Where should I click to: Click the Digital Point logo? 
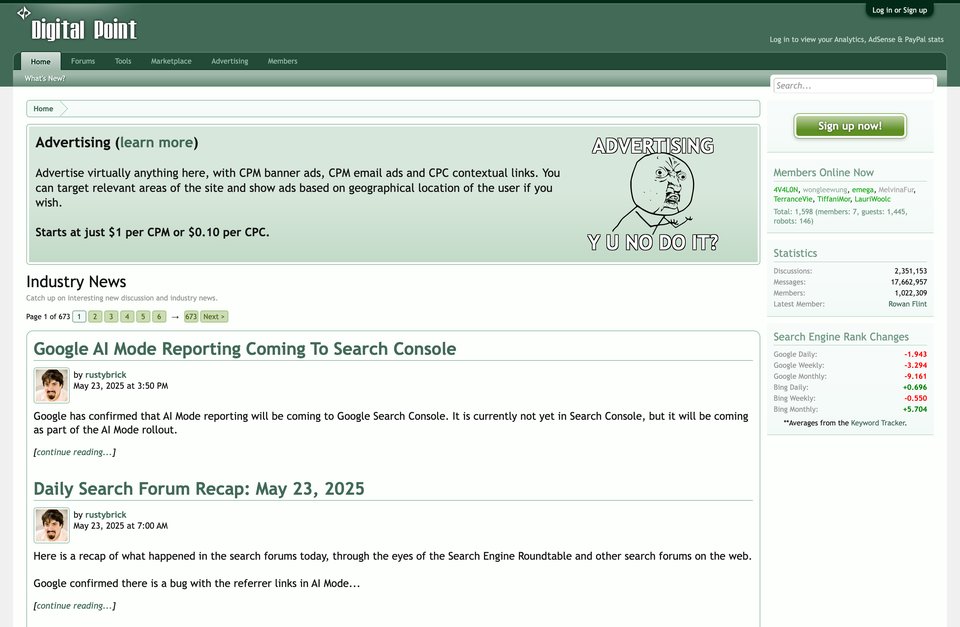(x=77, y=24)
